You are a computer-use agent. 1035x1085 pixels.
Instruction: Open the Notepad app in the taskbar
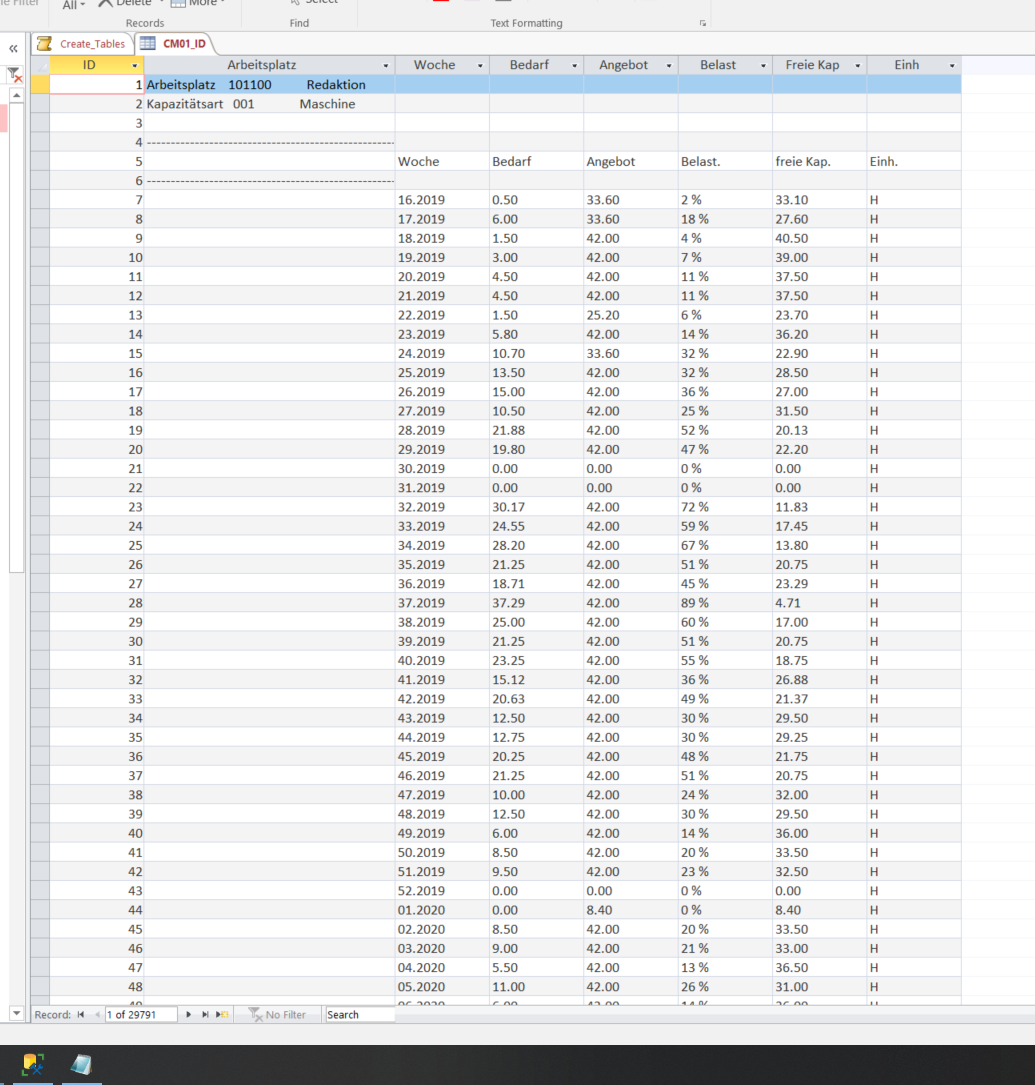82,1064
